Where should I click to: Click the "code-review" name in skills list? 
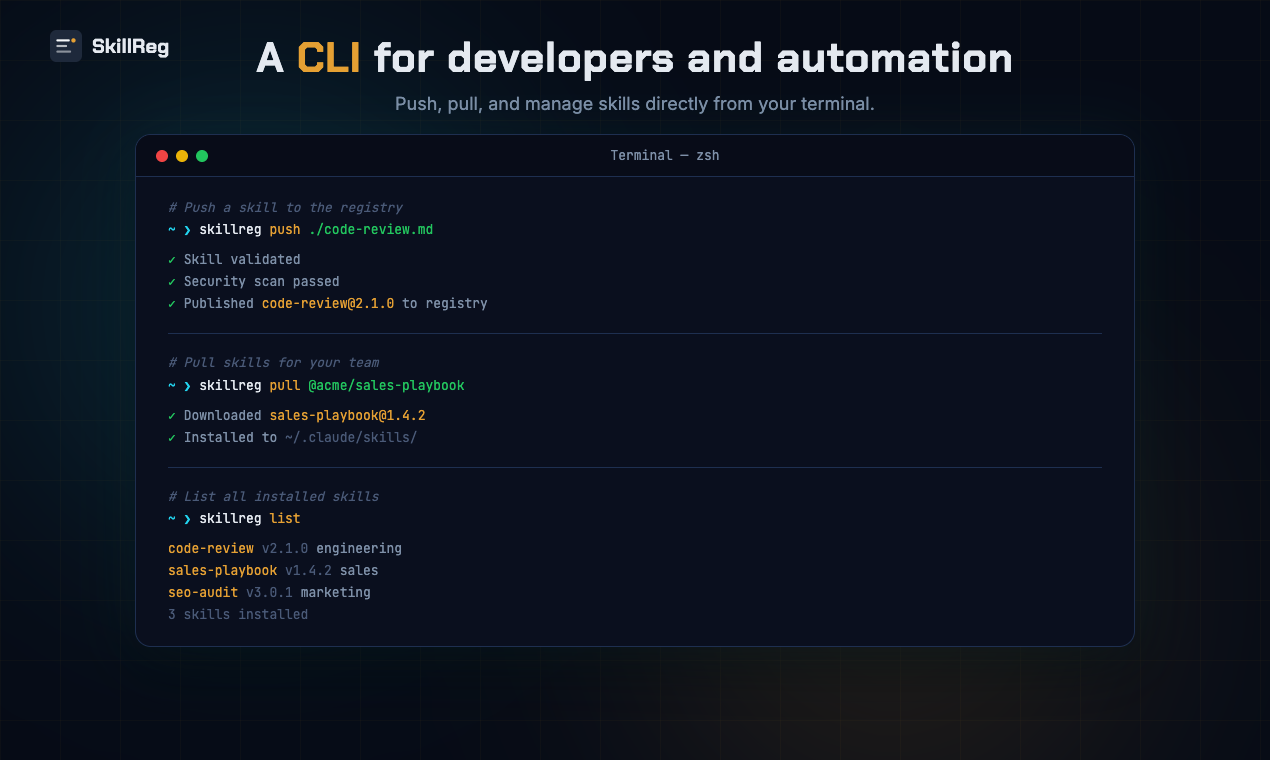pos(211,549)
